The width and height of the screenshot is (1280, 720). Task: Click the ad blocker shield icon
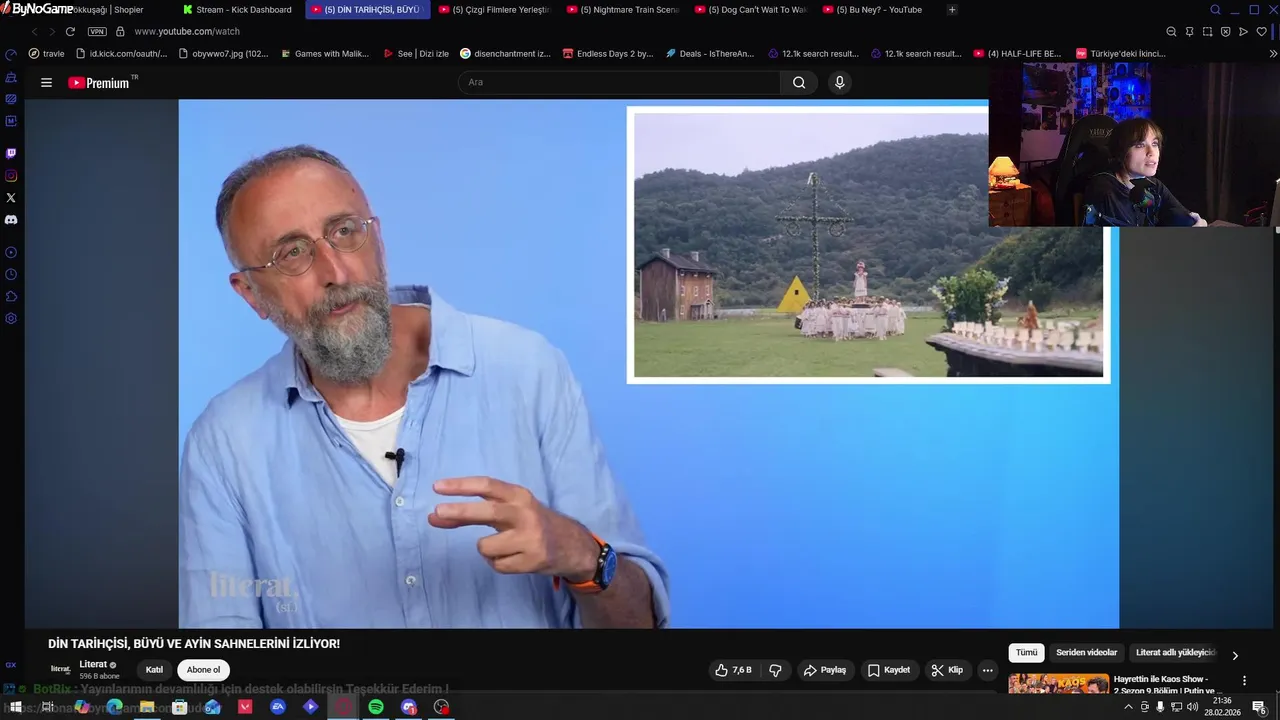point(1225,32)
